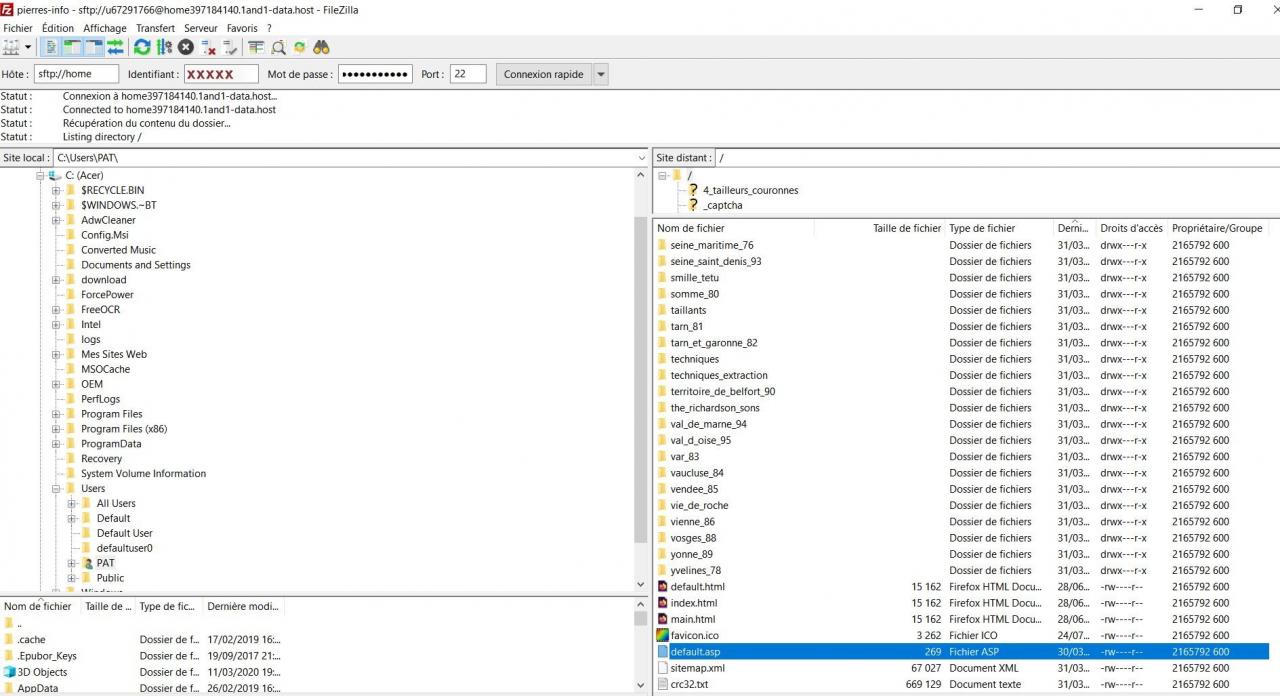Image resolution: width=1280 pixels, height=696 pixels.
Task: Open the Site Manager dropdown arrow
Action: [x=28, y=47]
